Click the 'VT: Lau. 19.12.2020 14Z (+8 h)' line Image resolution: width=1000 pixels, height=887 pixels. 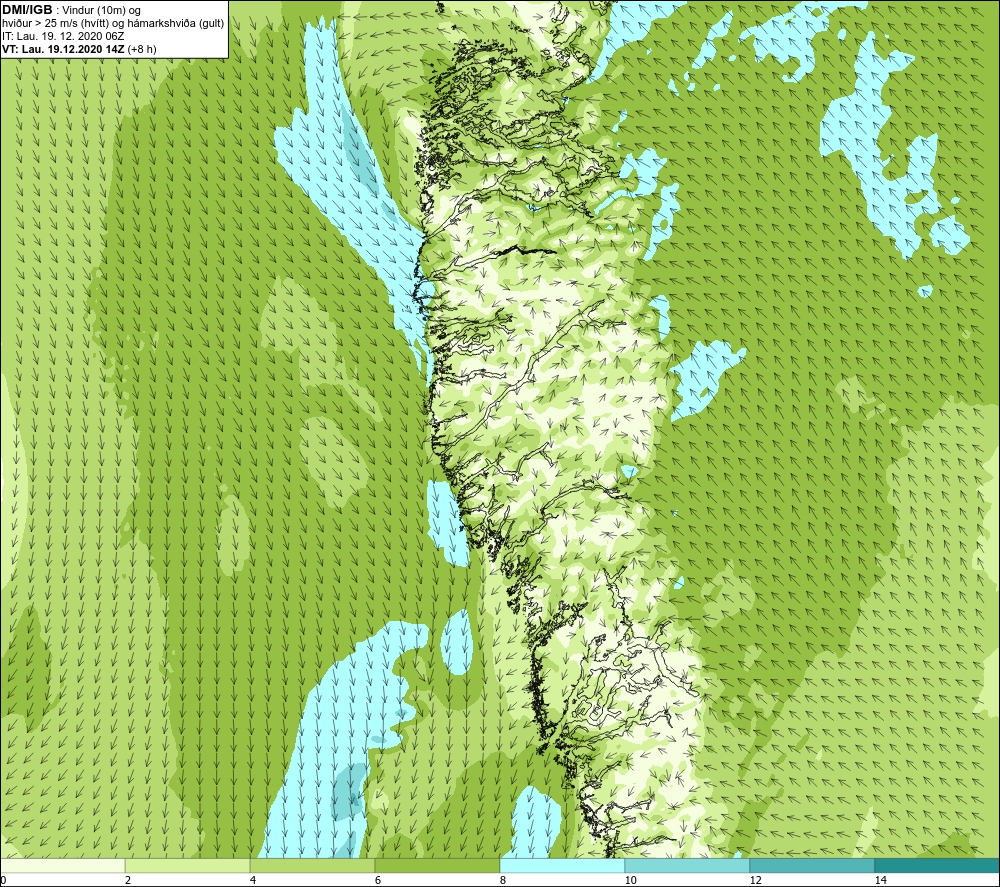[x=79, y=49]
